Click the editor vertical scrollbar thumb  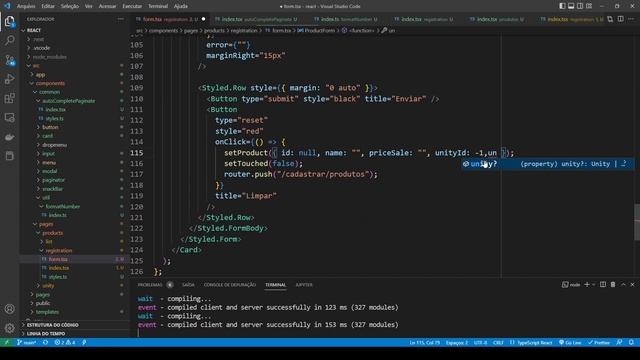637,222
